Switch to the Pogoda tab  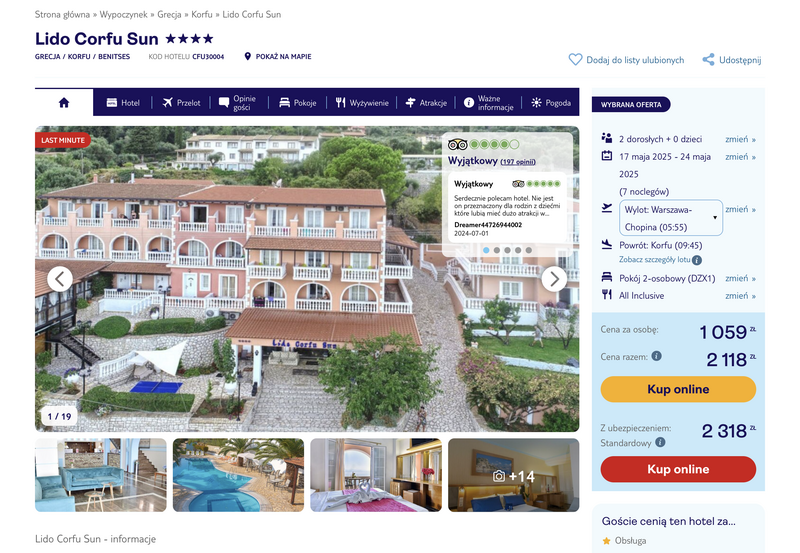tap(551, 103)
